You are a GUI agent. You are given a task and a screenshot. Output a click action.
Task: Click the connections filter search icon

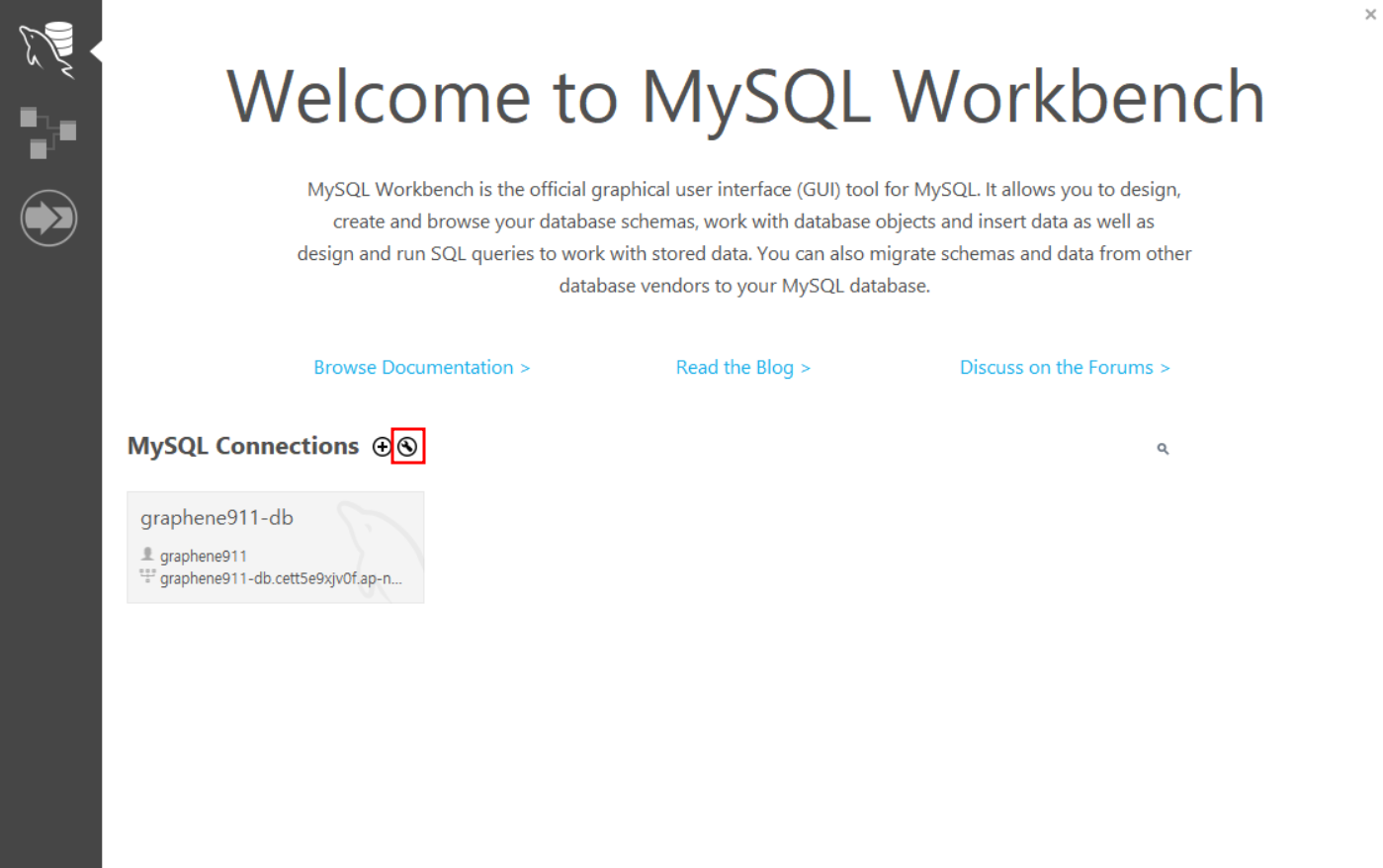tap(1163, 449)
